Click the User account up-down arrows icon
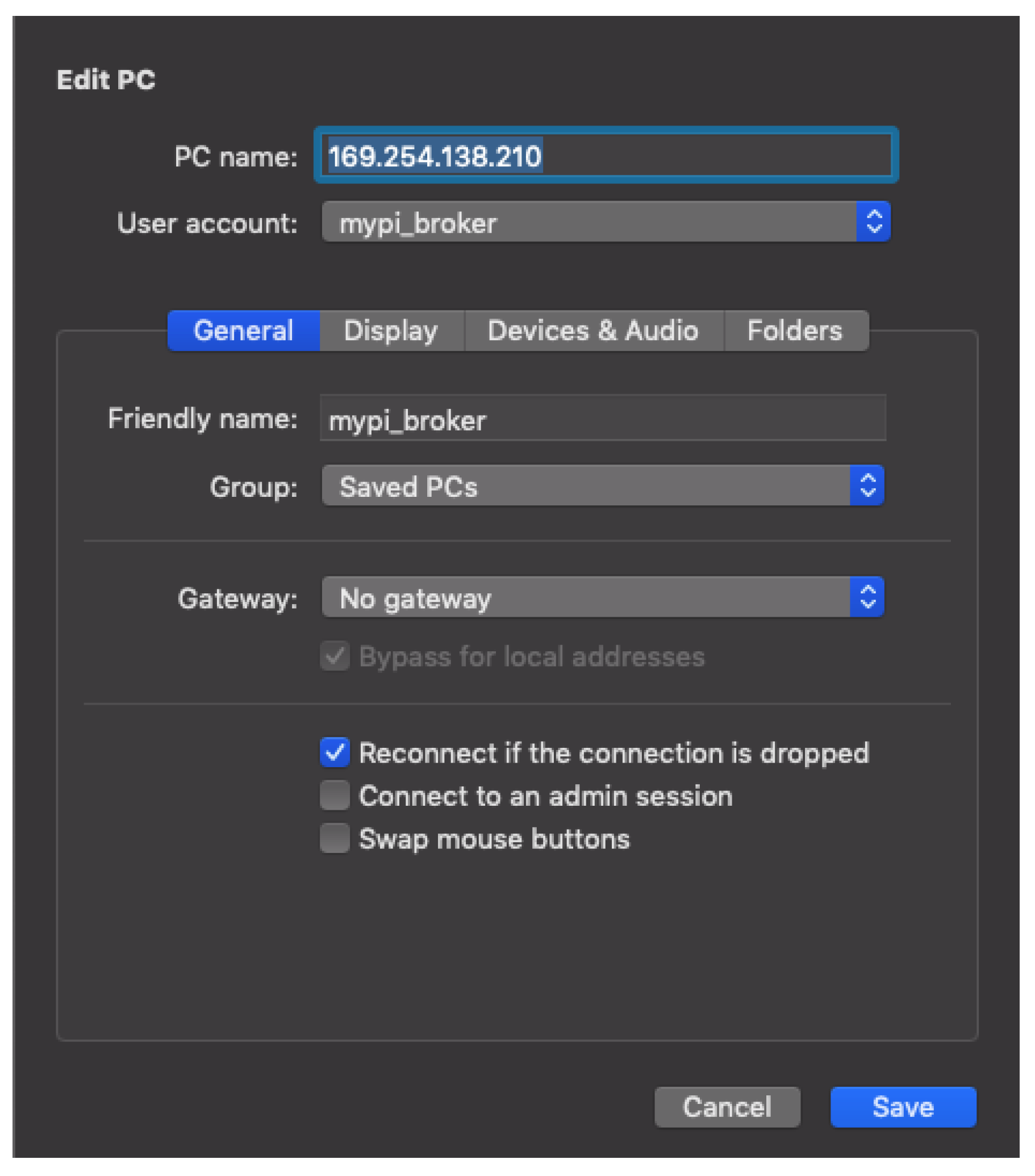1035x1176 pixels. coord(873,221)
